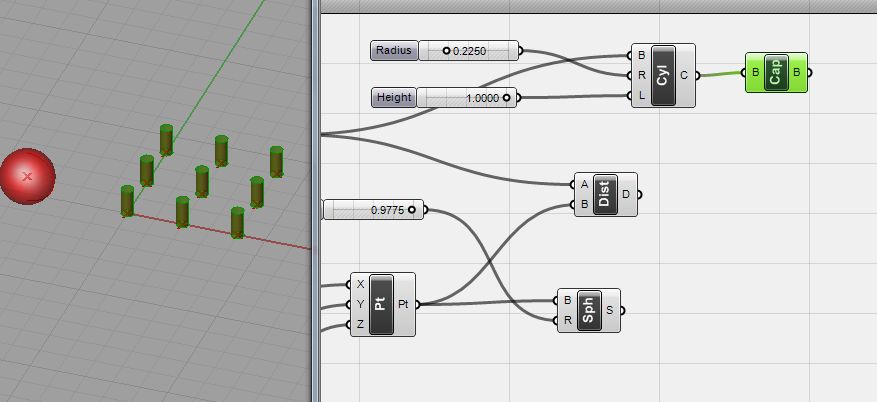Click the B input of Cyl
This screenshot has width=877, height=402.
[642, 55]
